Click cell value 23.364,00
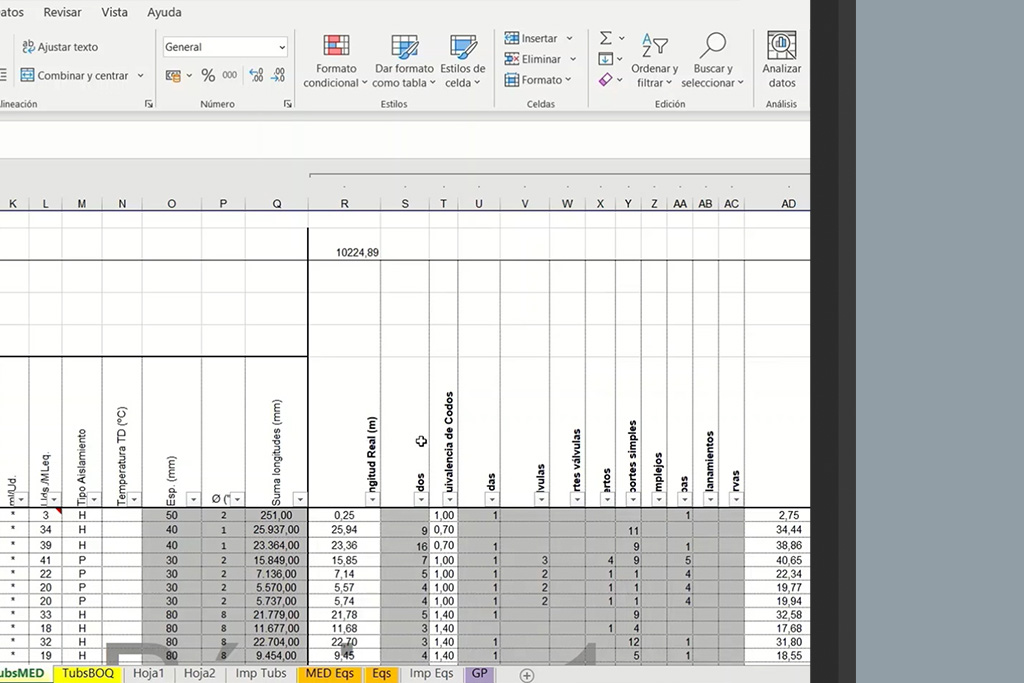This screenshot has height=683, width=1024. [276, 545]
